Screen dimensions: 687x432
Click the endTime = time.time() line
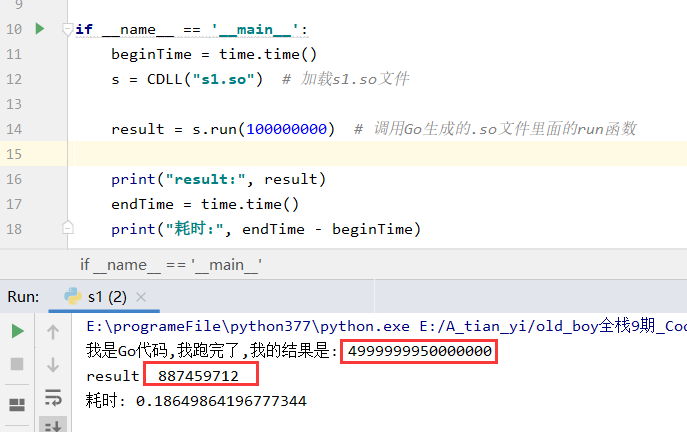(205, 204)
